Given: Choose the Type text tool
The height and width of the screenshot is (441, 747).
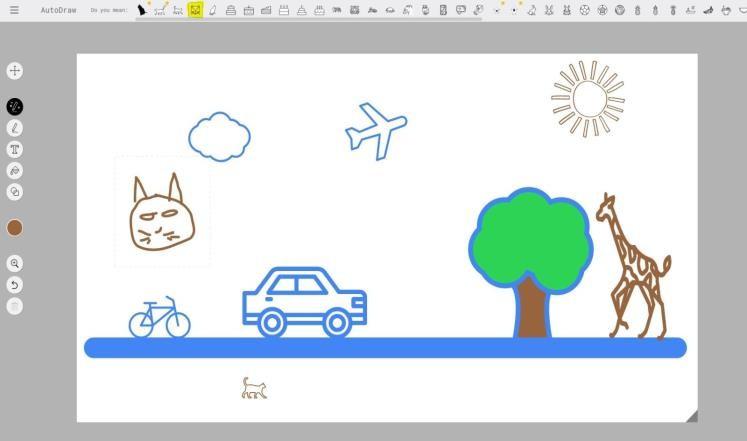Looking at the screenshot, I should pyautogui.click(x=15, y=150).
